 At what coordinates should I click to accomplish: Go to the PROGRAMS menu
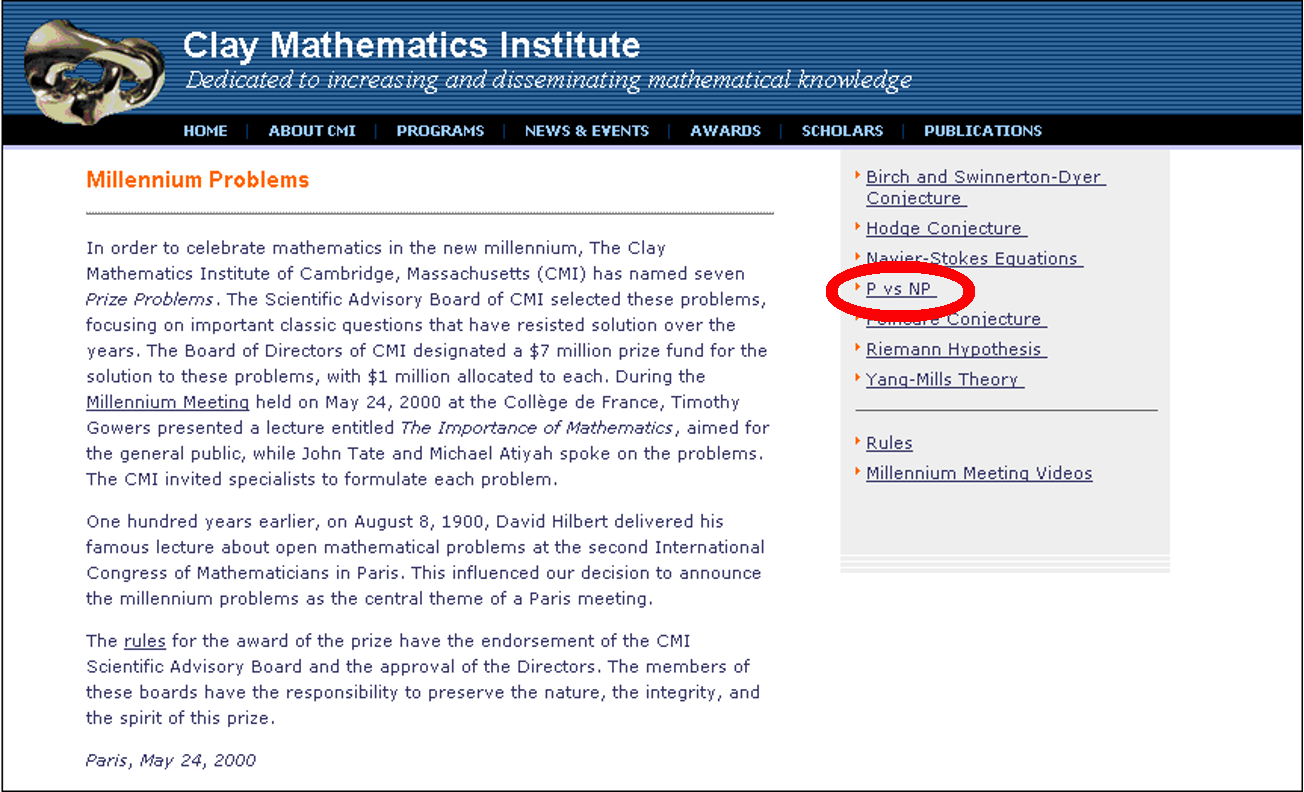pos(440,131)
